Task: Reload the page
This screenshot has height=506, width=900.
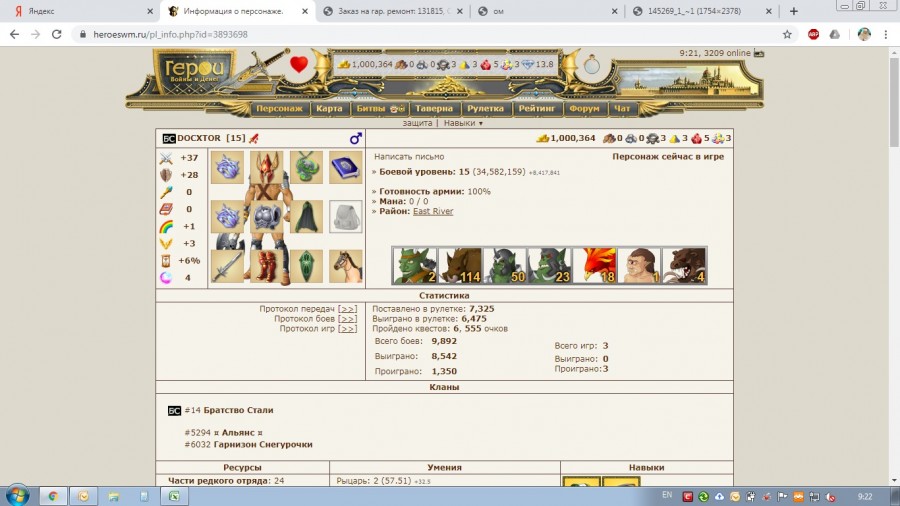Action: [x=56, y=34]
